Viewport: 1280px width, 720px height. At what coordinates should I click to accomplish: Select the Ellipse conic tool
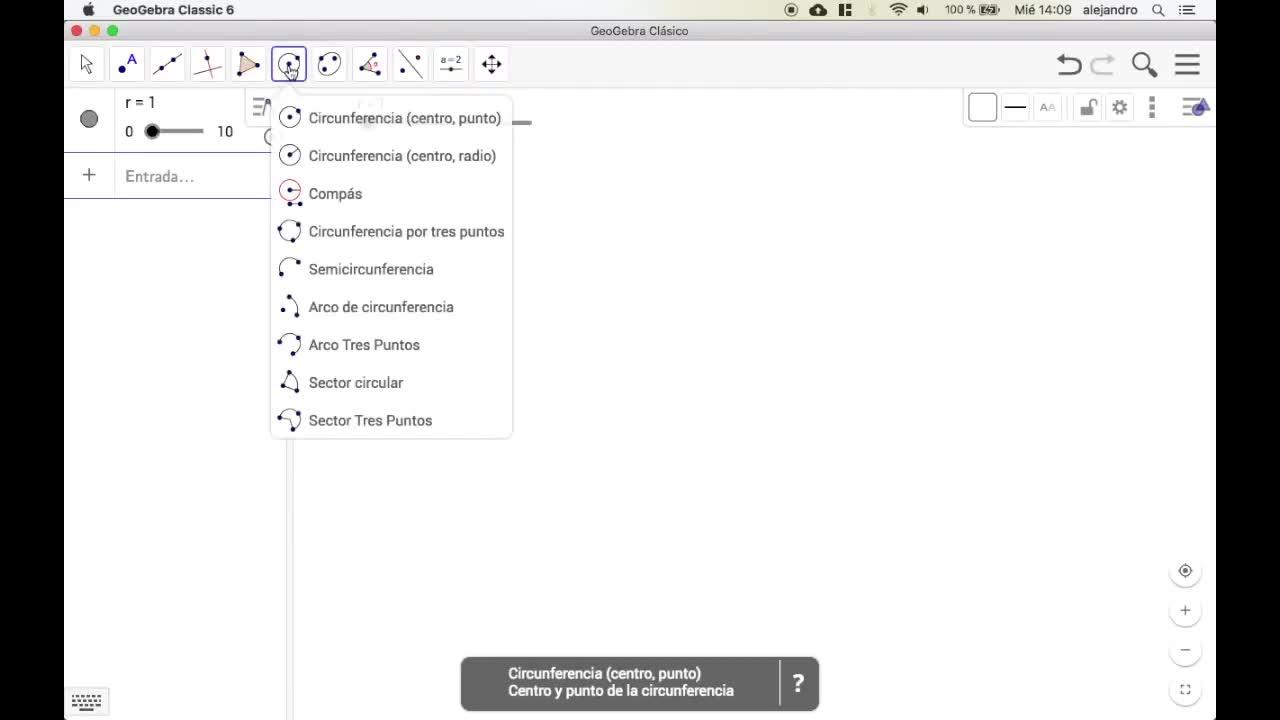coord(329,64)
